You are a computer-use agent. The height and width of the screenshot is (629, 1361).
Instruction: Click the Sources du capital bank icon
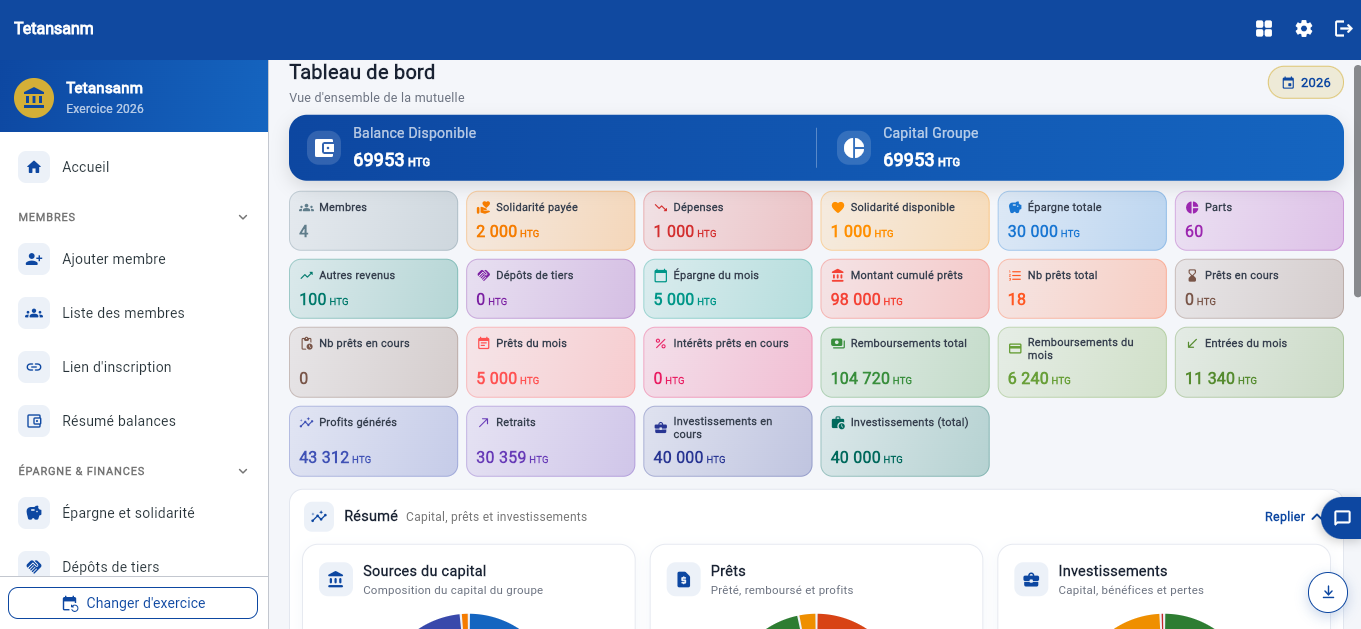(336, 579)
